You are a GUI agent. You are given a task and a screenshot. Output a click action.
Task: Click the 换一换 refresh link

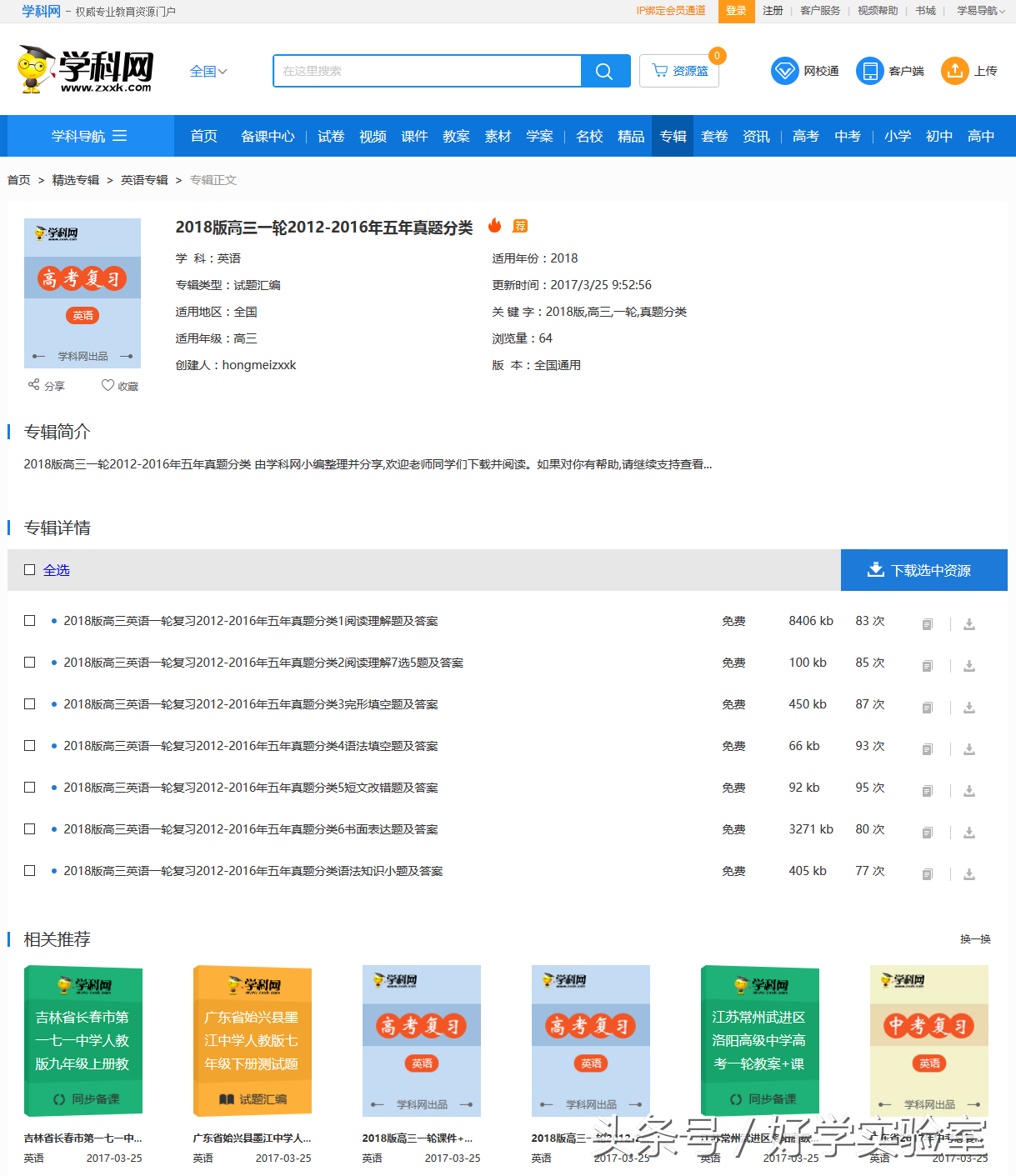(x=975, y=939)
